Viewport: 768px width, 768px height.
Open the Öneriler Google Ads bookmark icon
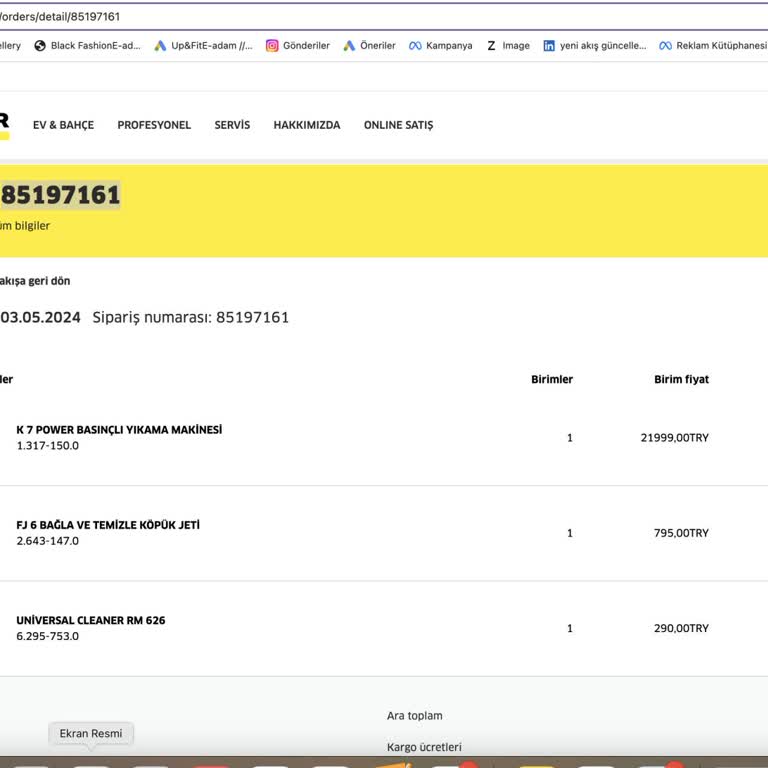349,46
